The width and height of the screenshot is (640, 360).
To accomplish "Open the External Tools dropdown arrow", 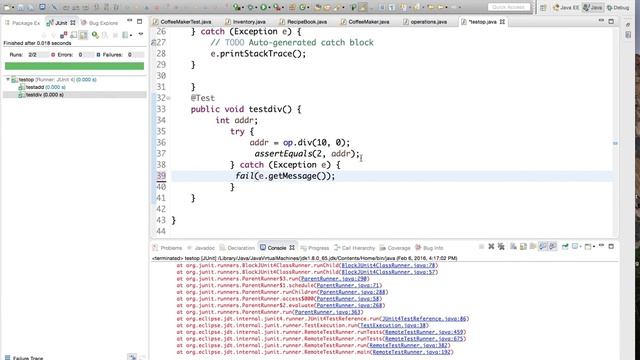I will [282, 7].
